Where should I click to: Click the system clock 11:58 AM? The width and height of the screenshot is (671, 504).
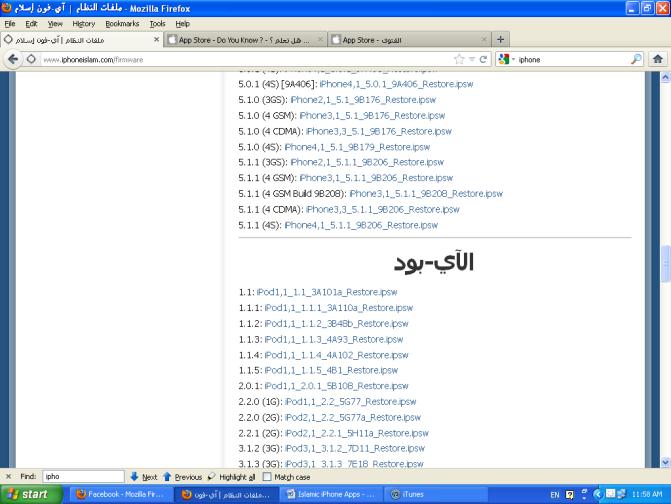pyautogui.click(x=647, y=494)
